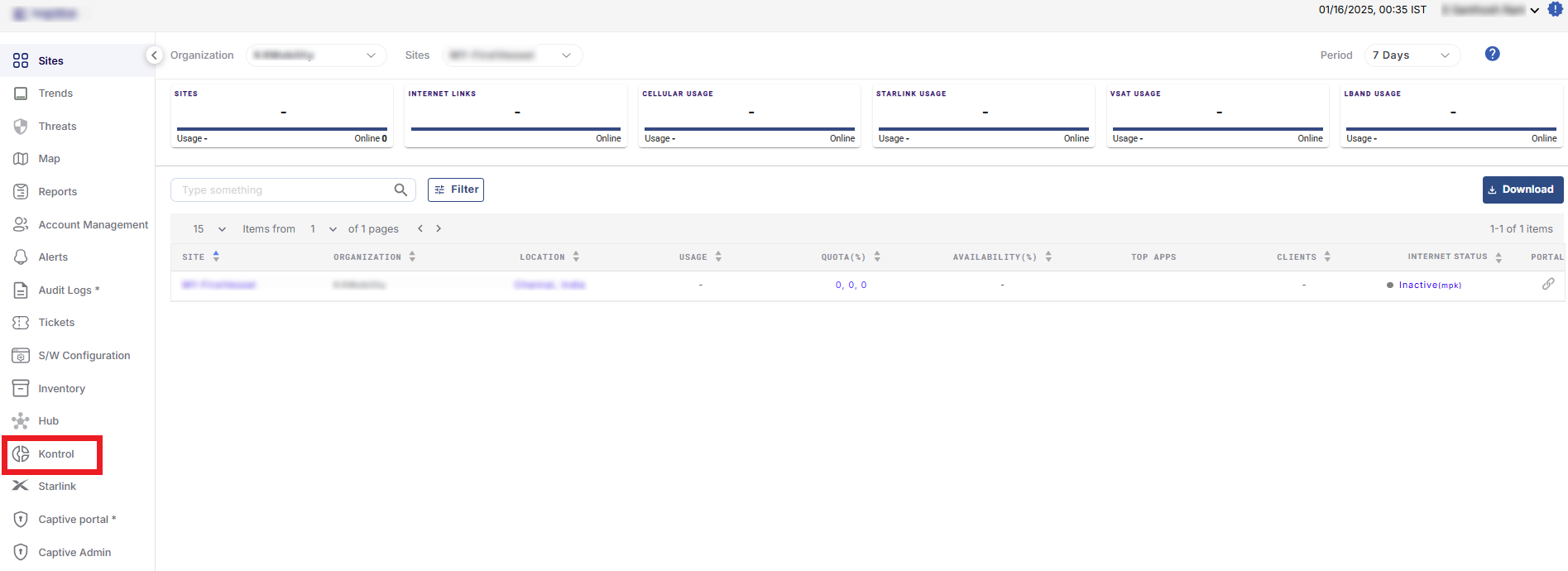
Task: Open the portal link icon in site row
Action: (x=1547, y=284)
